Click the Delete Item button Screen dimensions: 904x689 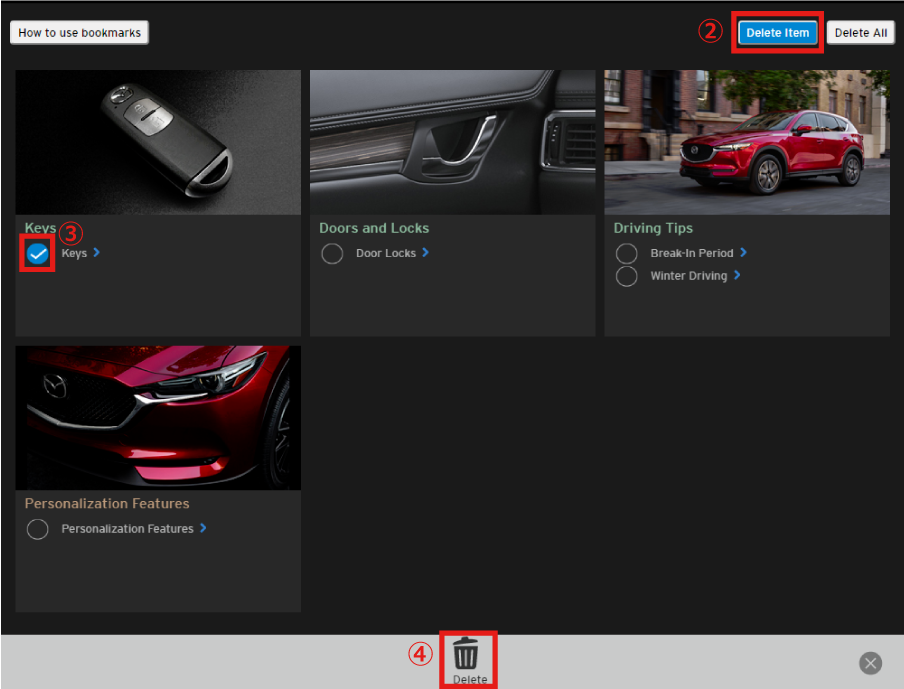coord(777,33)
